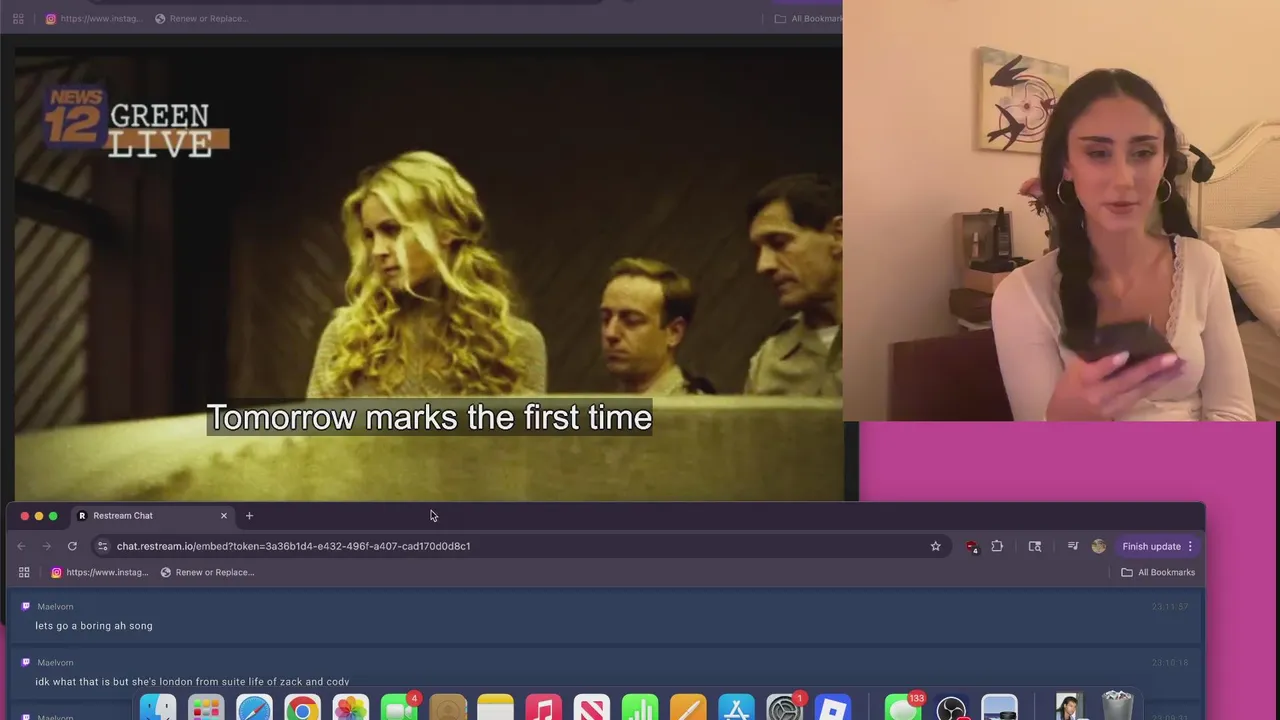Click the 'london from suite life' chat message
Image resolution: width=1280 pixels, height=720 pixels.
tap(192, 682)
